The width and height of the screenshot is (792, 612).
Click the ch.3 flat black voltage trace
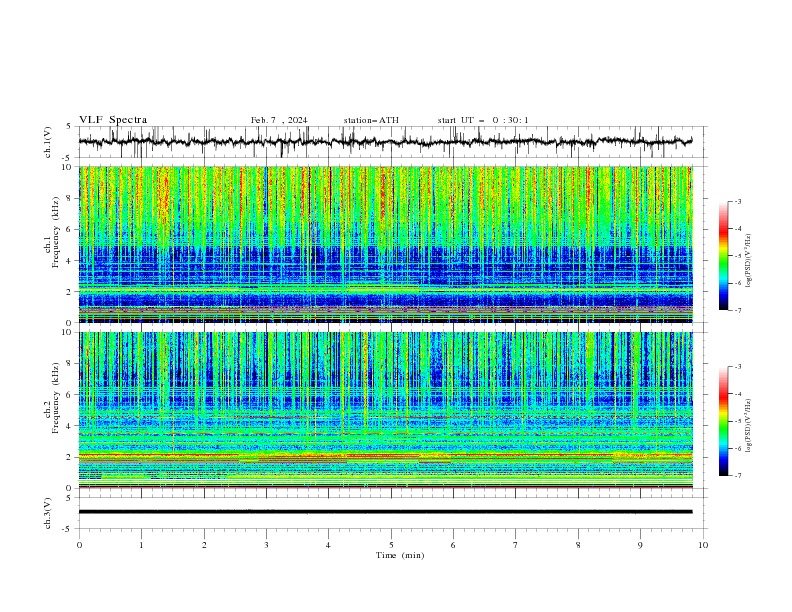tap(385, 512)
